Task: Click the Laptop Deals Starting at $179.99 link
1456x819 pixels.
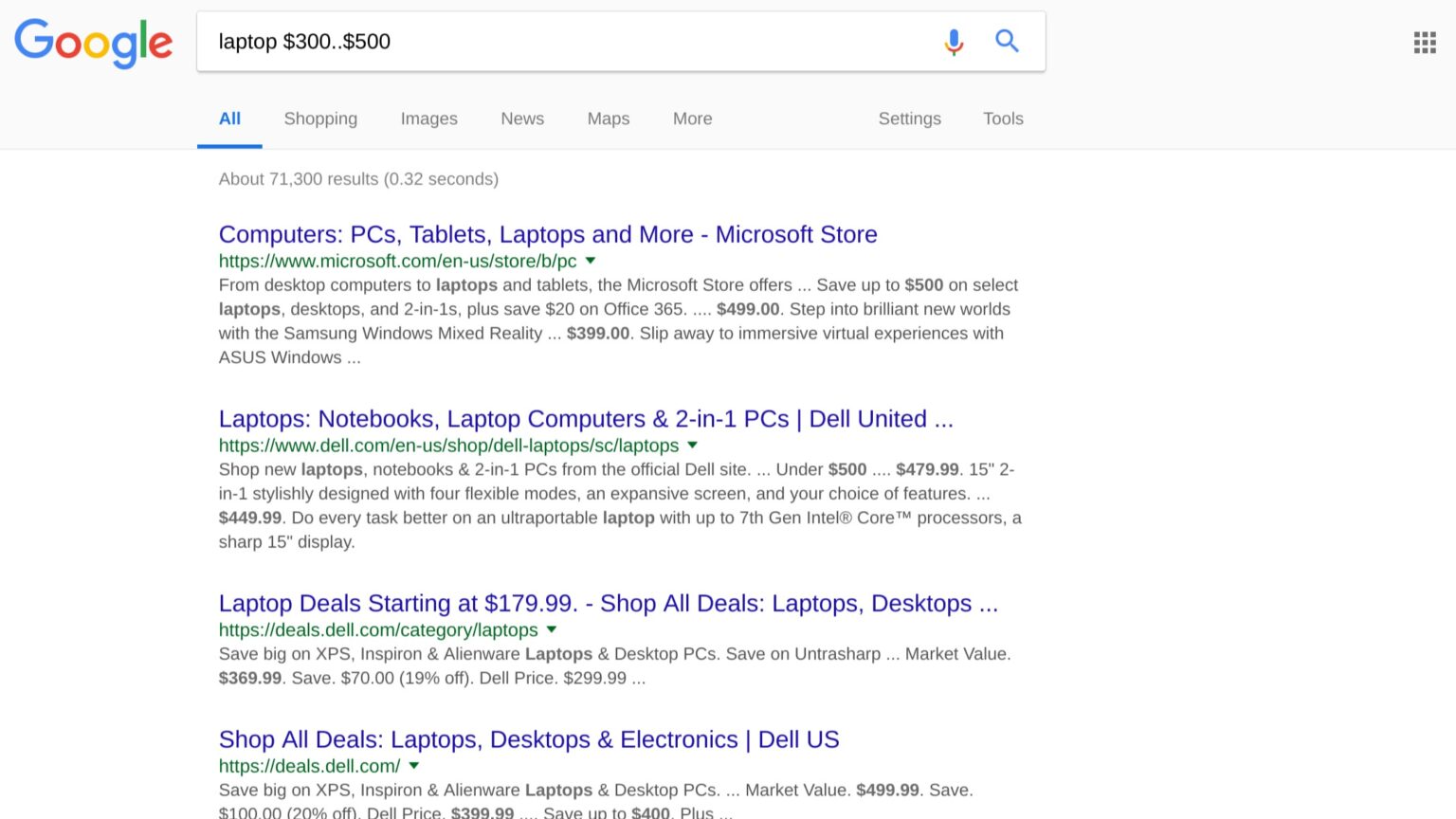Action: (x=609, y=603)
